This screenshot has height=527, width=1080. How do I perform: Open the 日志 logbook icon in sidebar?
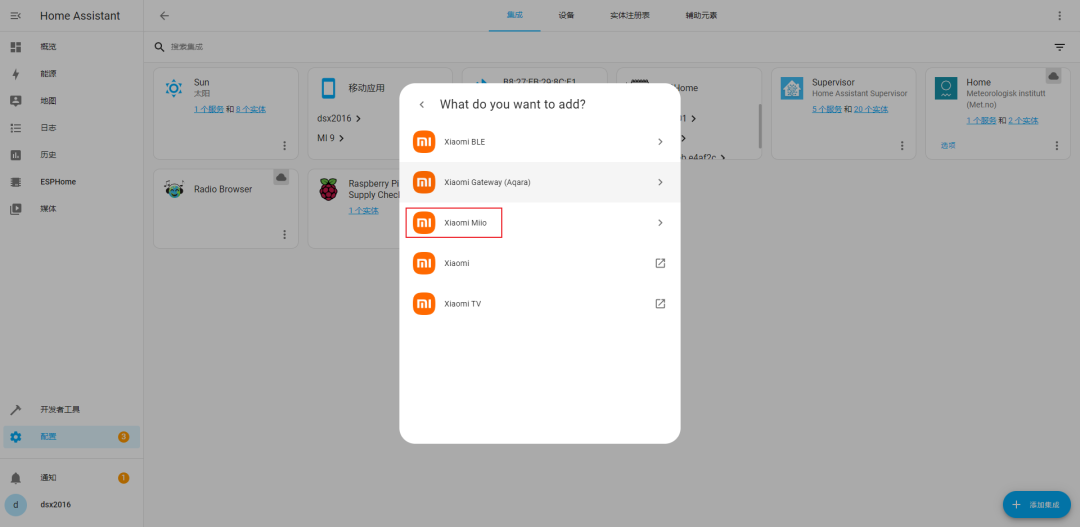[x=16, y=128]
